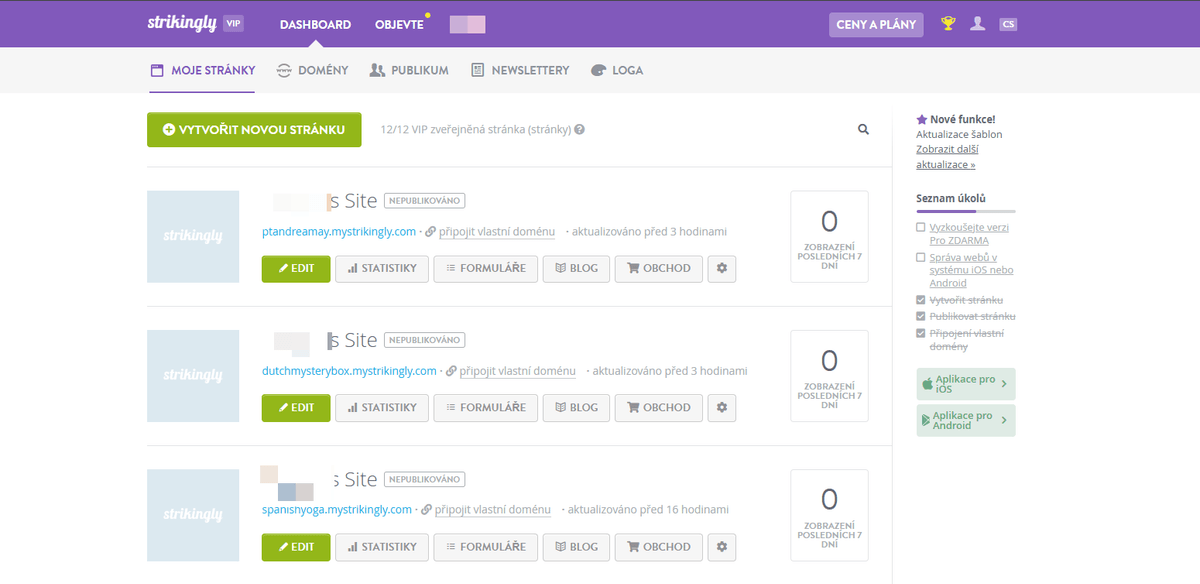Switch to the Newslettery tab
Viewport: 1200px width, 584px height.
pos(520,70)
